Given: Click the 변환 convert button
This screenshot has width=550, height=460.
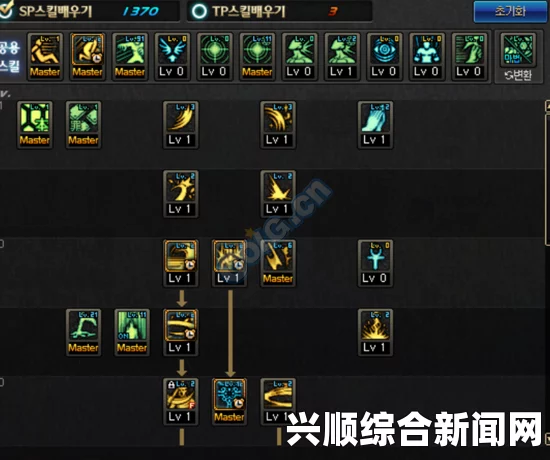Looking at the screenshot, I should [x=518, y=75].
